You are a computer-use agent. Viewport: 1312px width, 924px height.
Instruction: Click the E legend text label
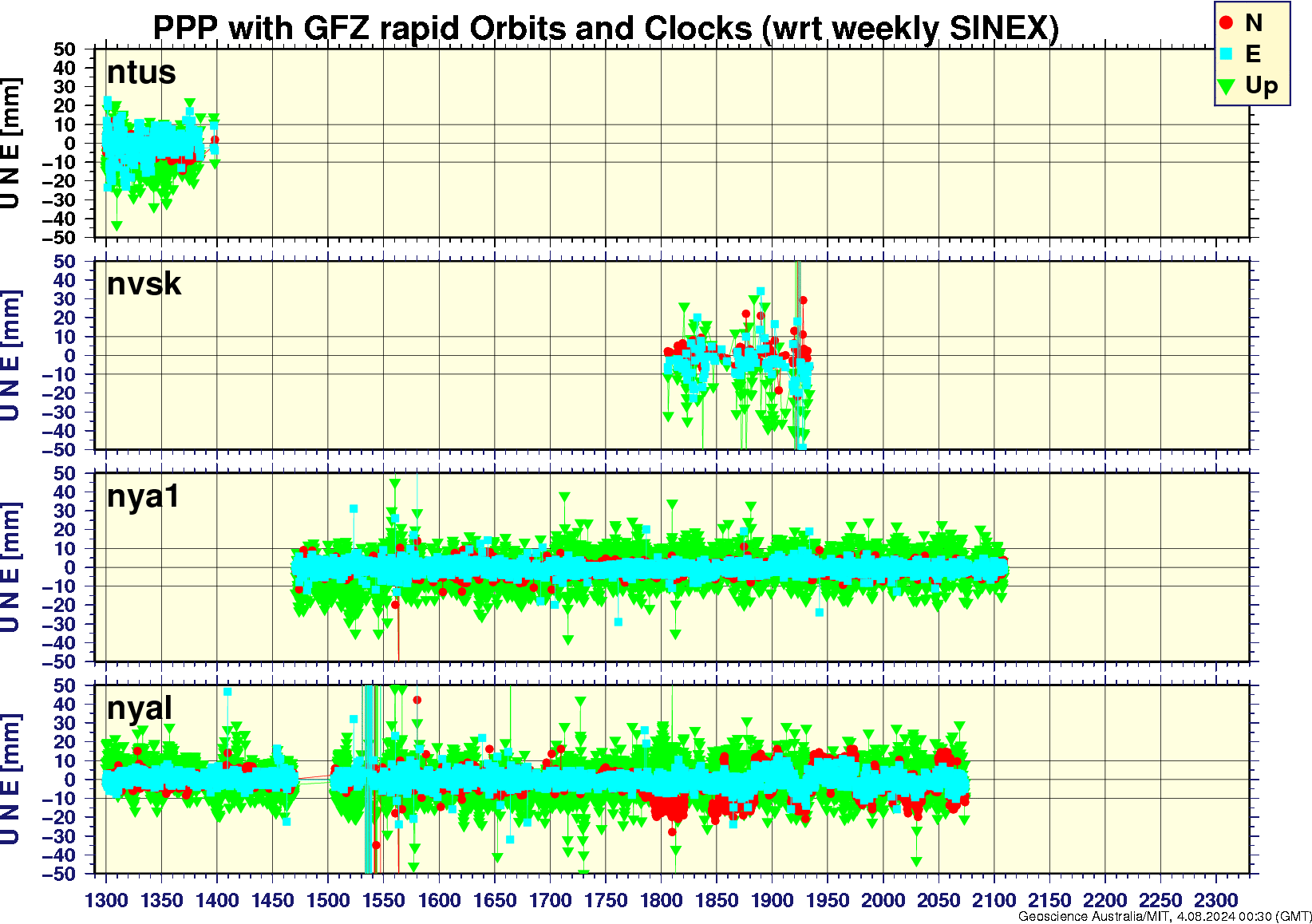click(x=1253, y=54)
